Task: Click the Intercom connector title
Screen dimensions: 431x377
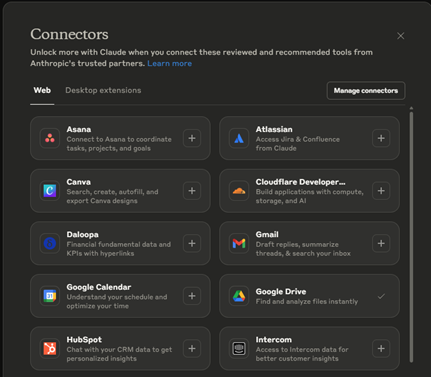Action: [274, 340]
